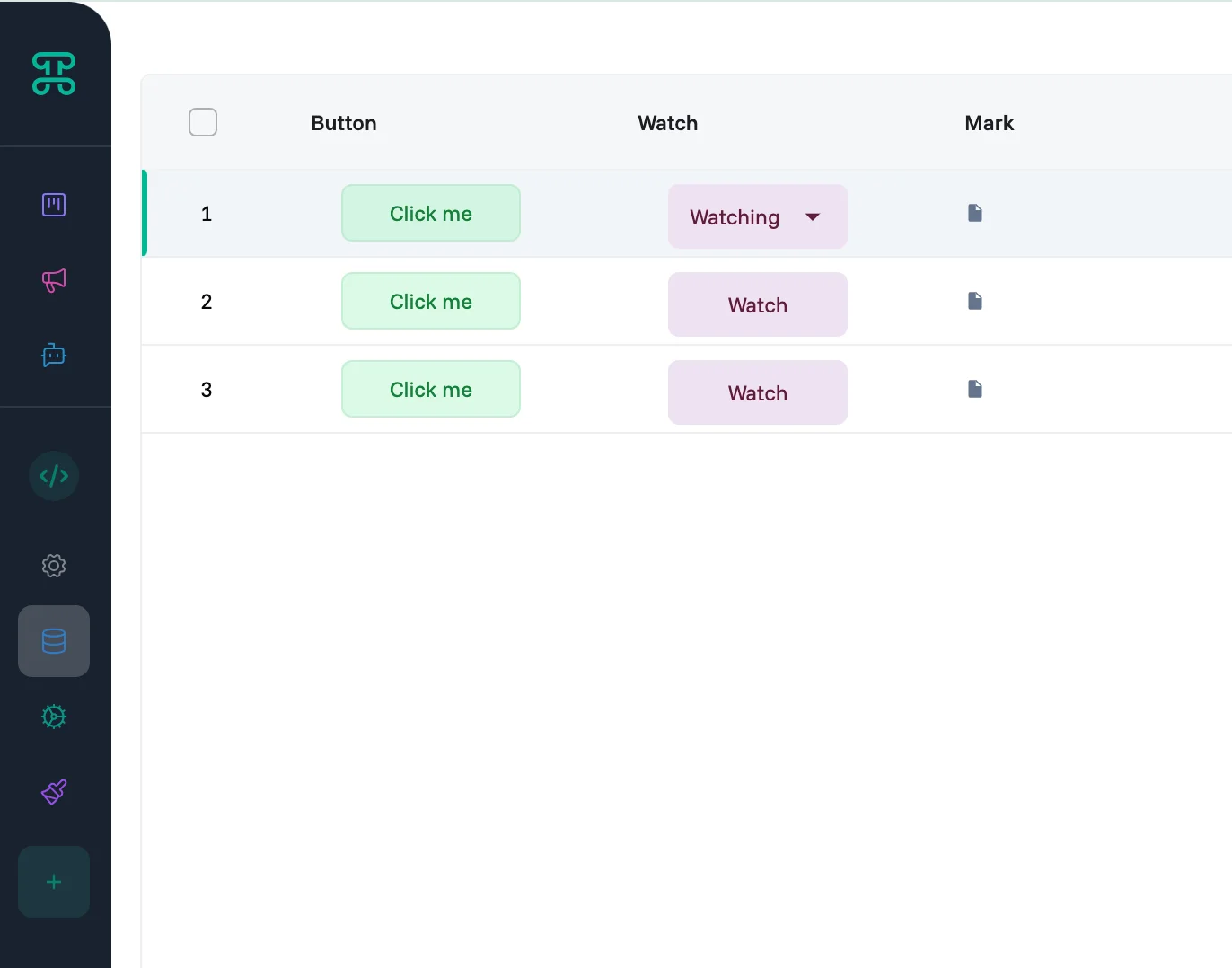Image resolution: width=1232 pixels, height=968 pixels.
Task: Select the database icon in sidebar
Action: [x=54, y=641]
